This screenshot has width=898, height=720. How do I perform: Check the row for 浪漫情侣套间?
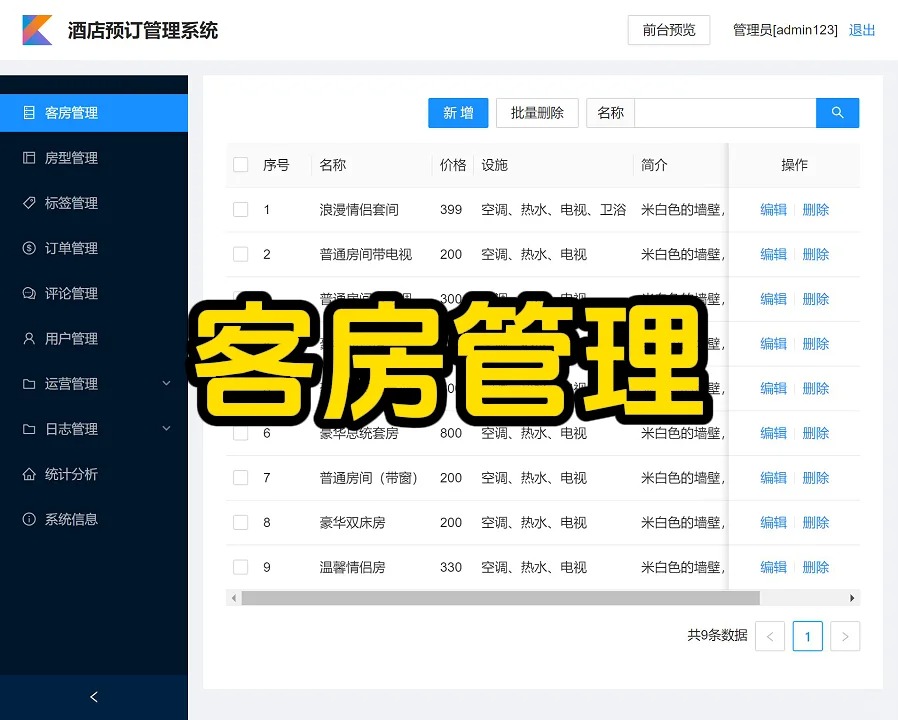[241, 210]
